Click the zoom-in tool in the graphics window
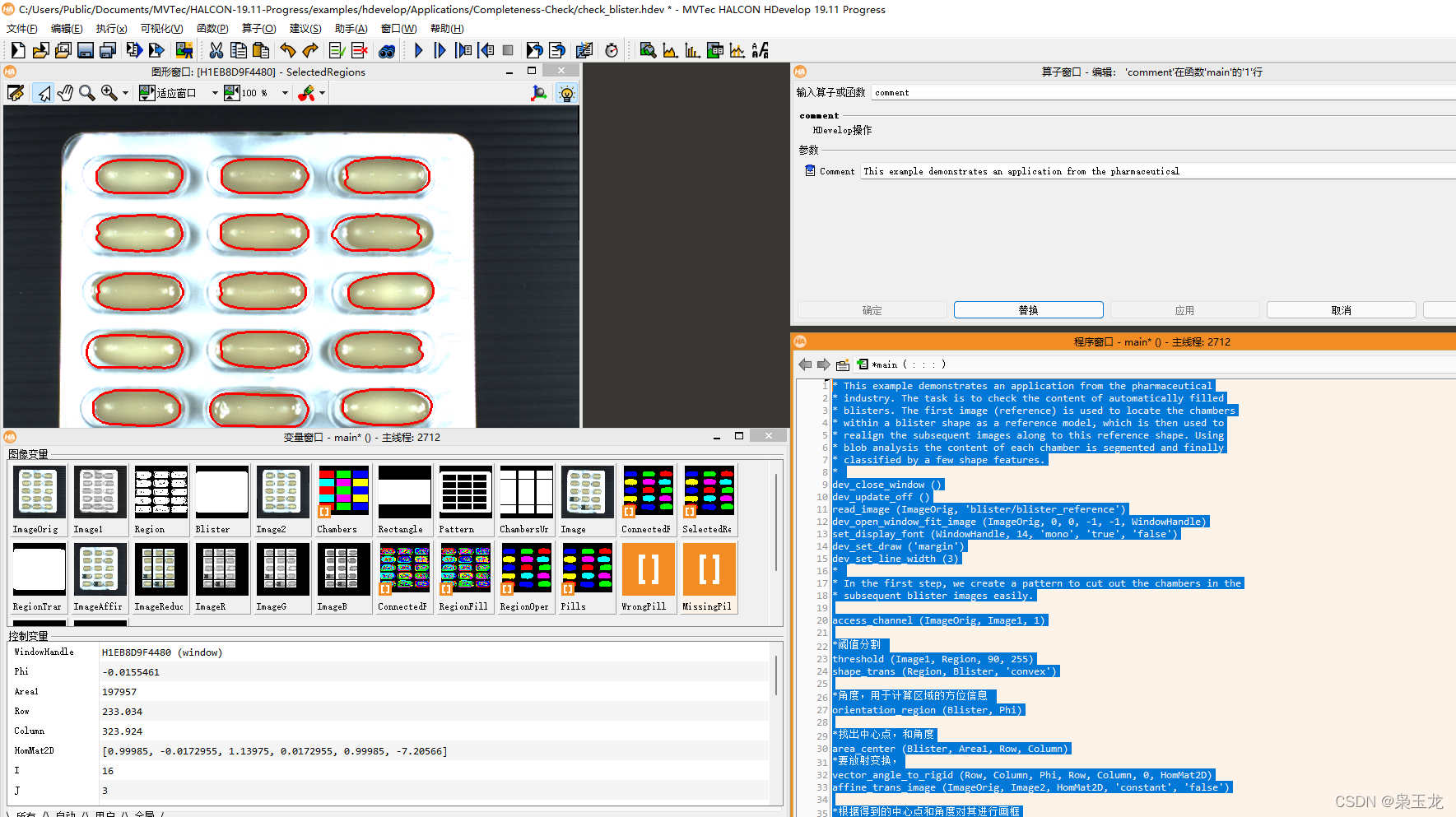The height and width of the screenshot is (817, 1456). pos(109,93)
